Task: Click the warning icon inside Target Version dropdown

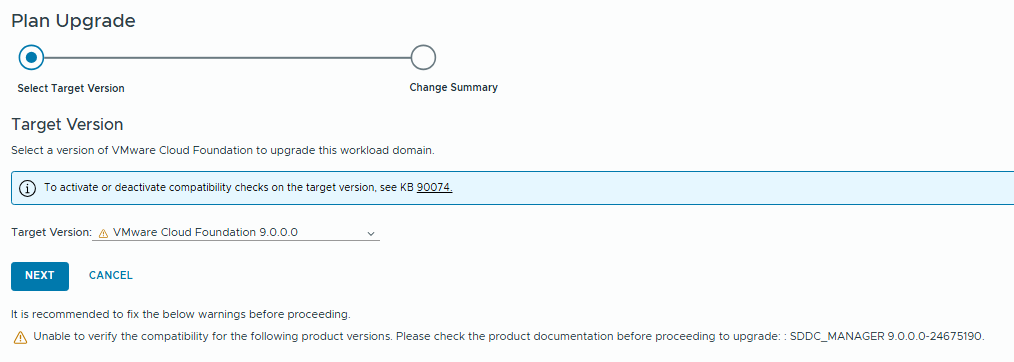Action: pos(103,233)
